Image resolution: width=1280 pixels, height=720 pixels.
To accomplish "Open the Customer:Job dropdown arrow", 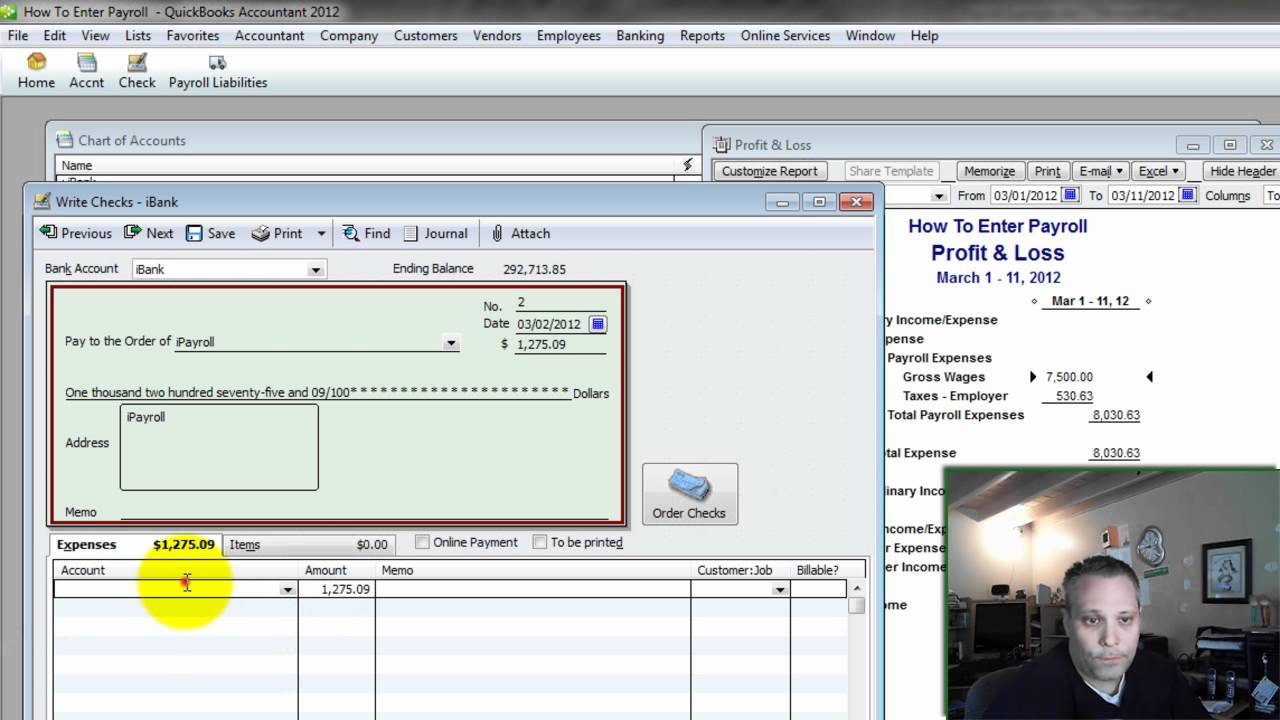I will [779, 590].
